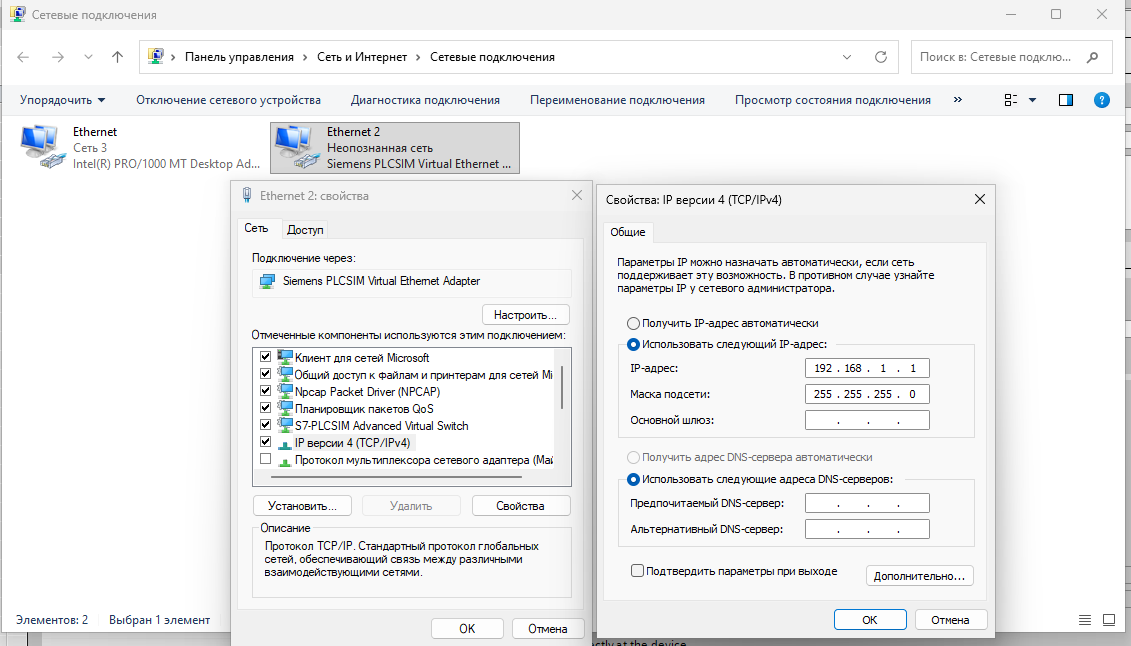
Task: Uncheck Общий доступ к файлам и принтерам
Action: [x=265, y=374]
